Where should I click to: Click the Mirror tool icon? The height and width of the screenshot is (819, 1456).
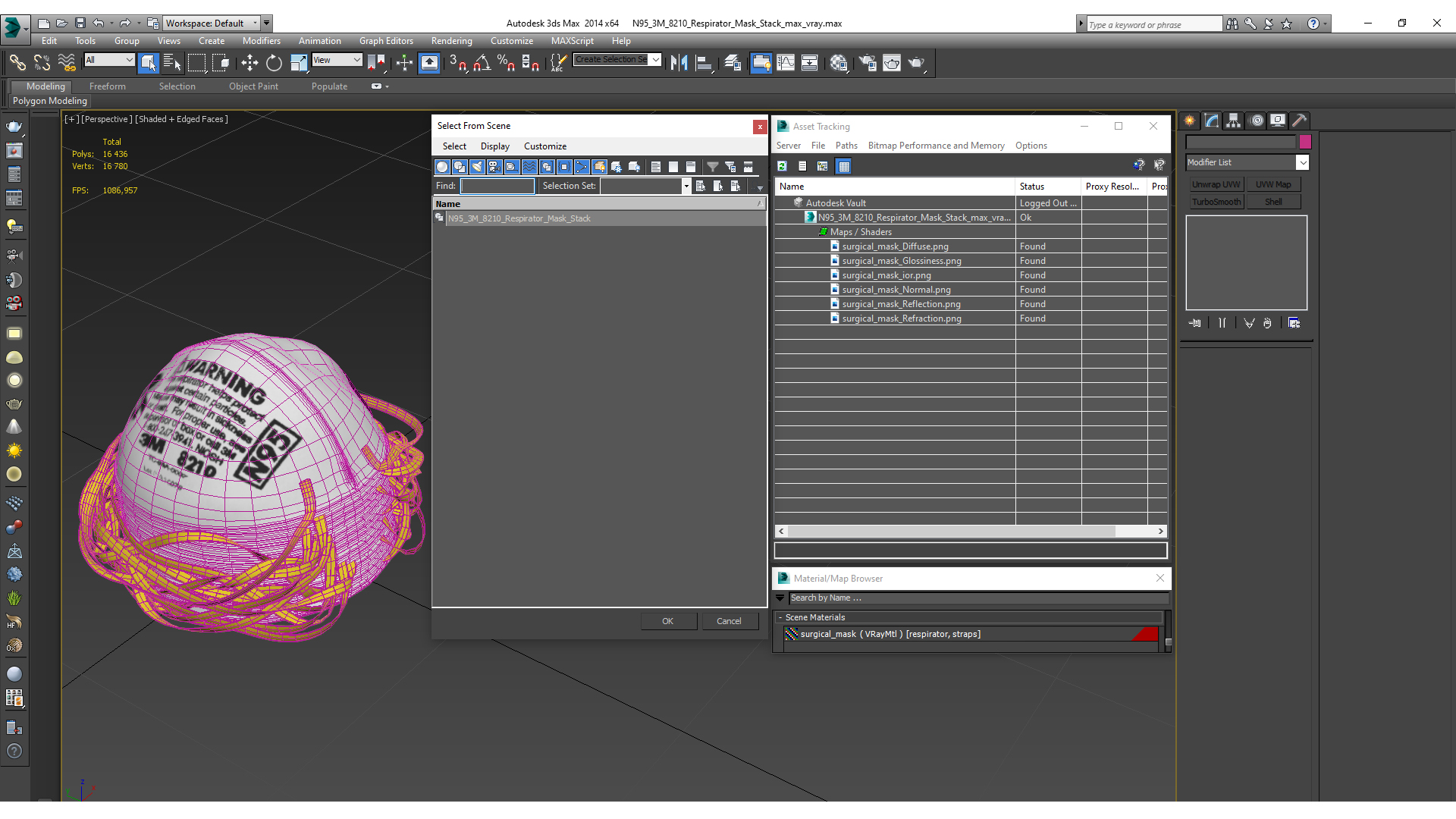click(x=679, y=63)
